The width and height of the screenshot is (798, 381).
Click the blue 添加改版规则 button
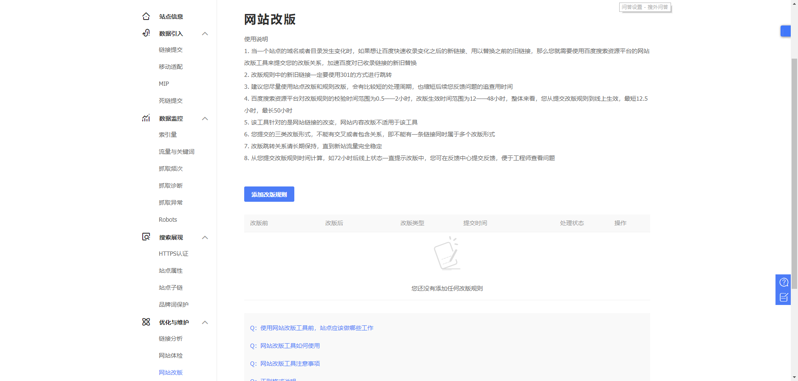tap(269, 194)
